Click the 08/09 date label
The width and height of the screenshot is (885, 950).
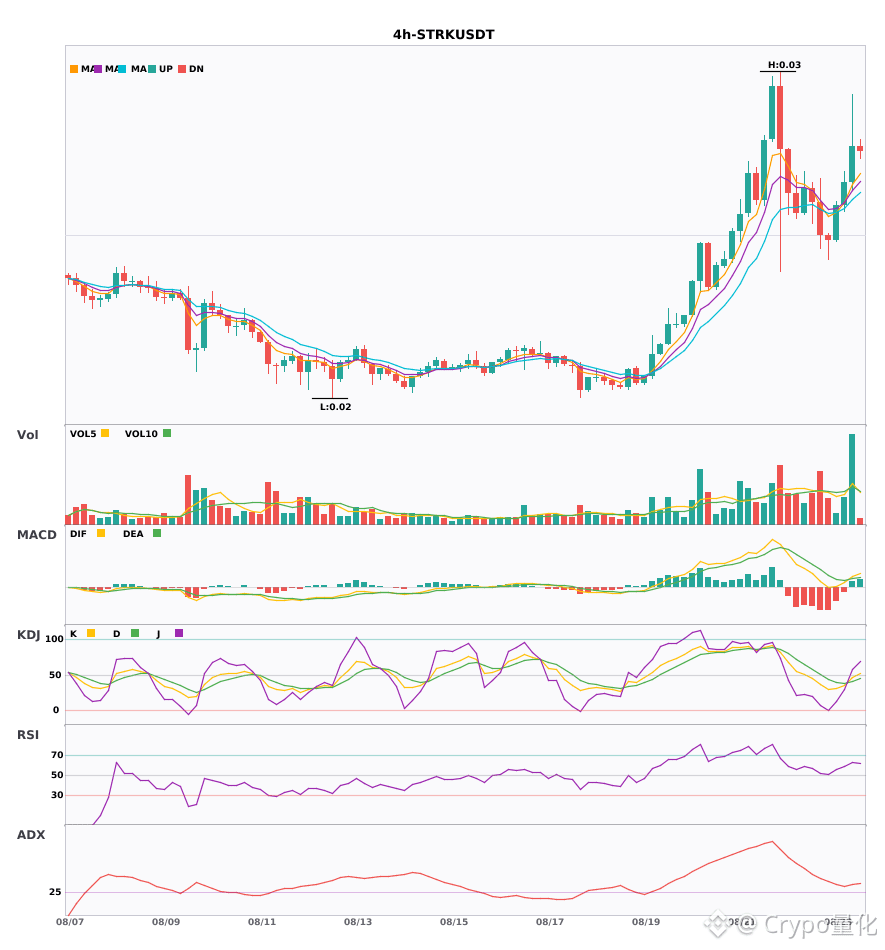[166, 922]
